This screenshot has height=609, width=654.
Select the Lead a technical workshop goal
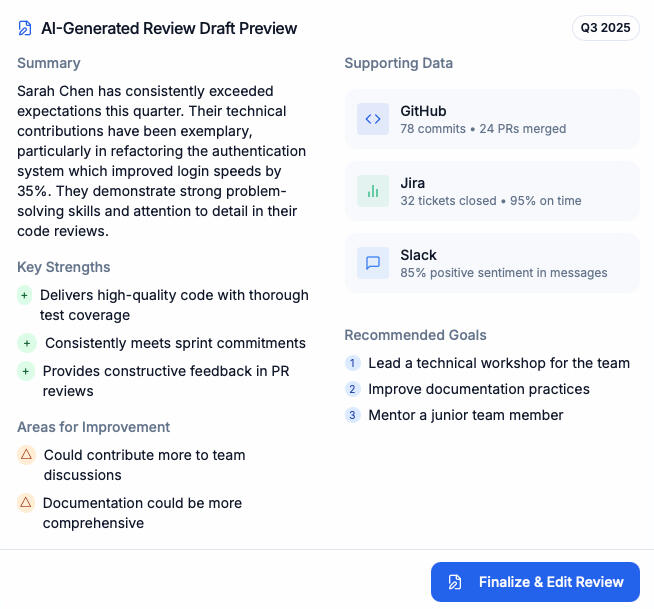499,363
